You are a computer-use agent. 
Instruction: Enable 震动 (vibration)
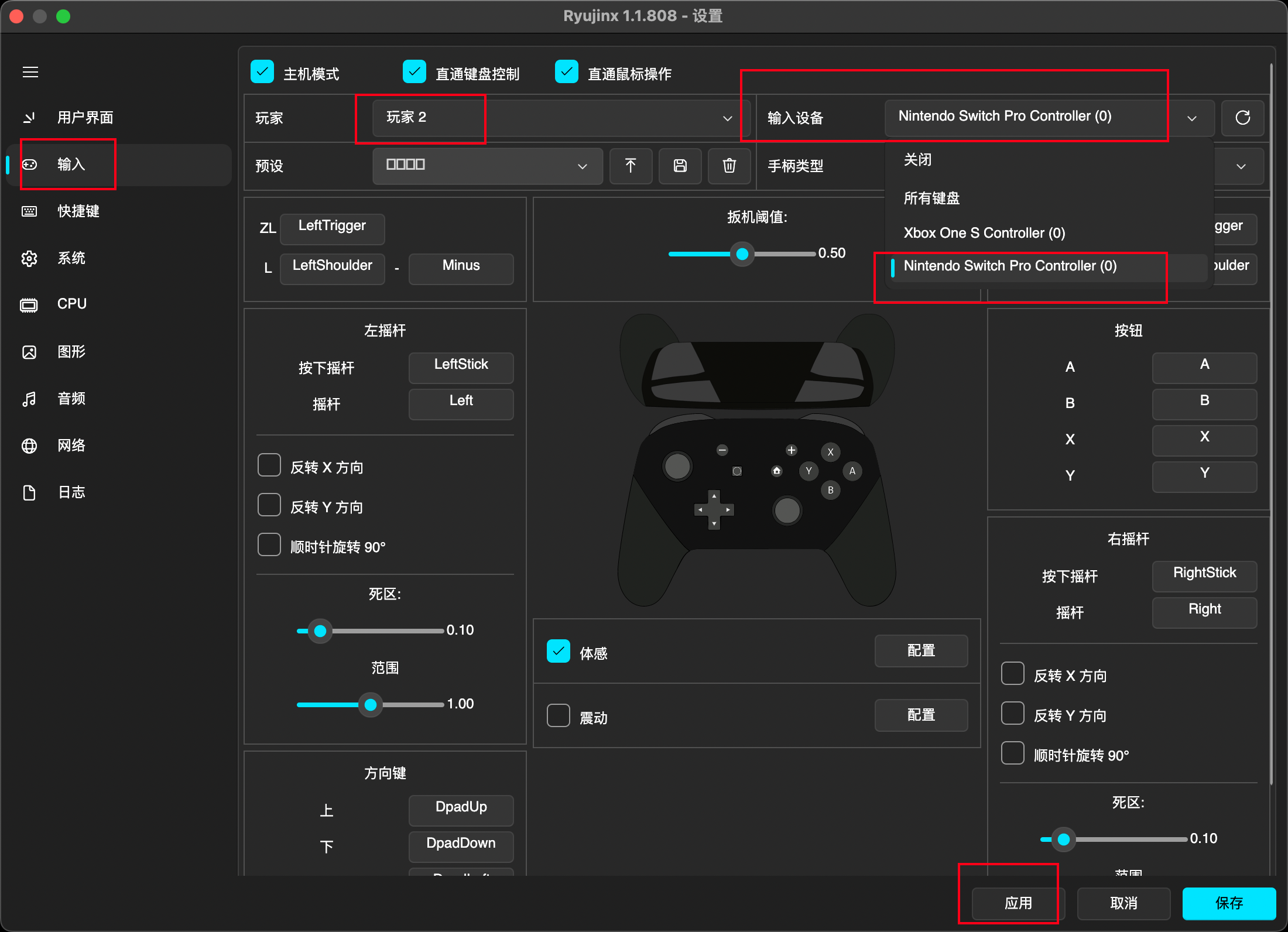pyautogui.click(x=559, y=715)
